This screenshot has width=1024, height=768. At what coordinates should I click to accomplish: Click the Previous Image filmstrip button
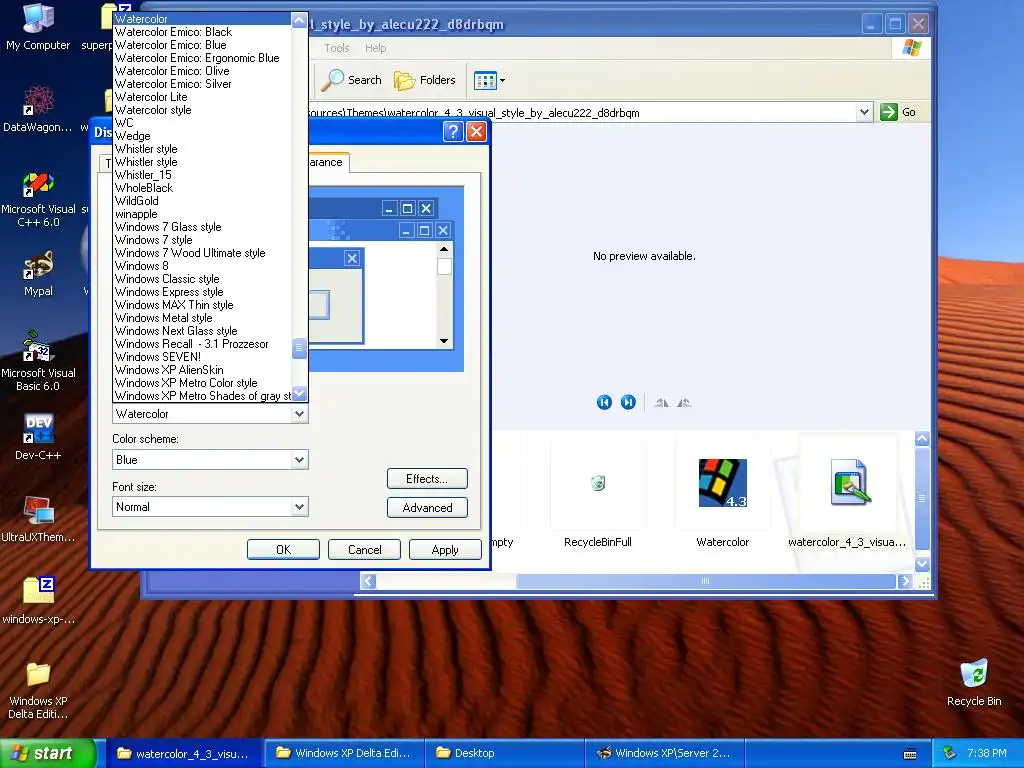[604, 402]
